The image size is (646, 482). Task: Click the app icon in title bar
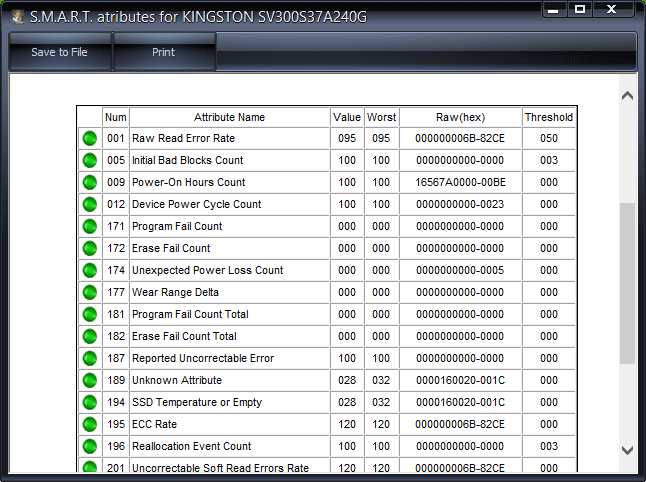17,17
